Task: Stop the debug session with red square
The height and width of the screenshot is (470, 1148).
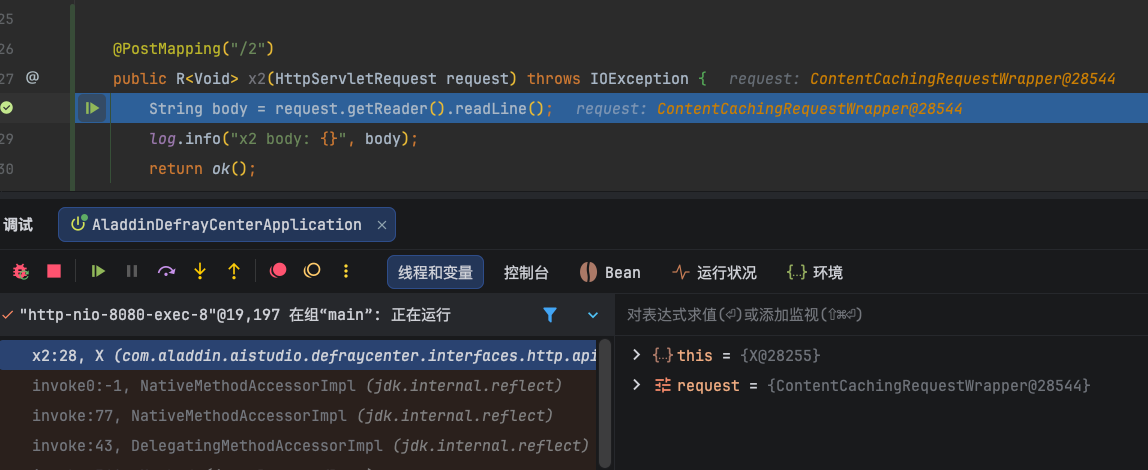Action: (x=54, y=271)
